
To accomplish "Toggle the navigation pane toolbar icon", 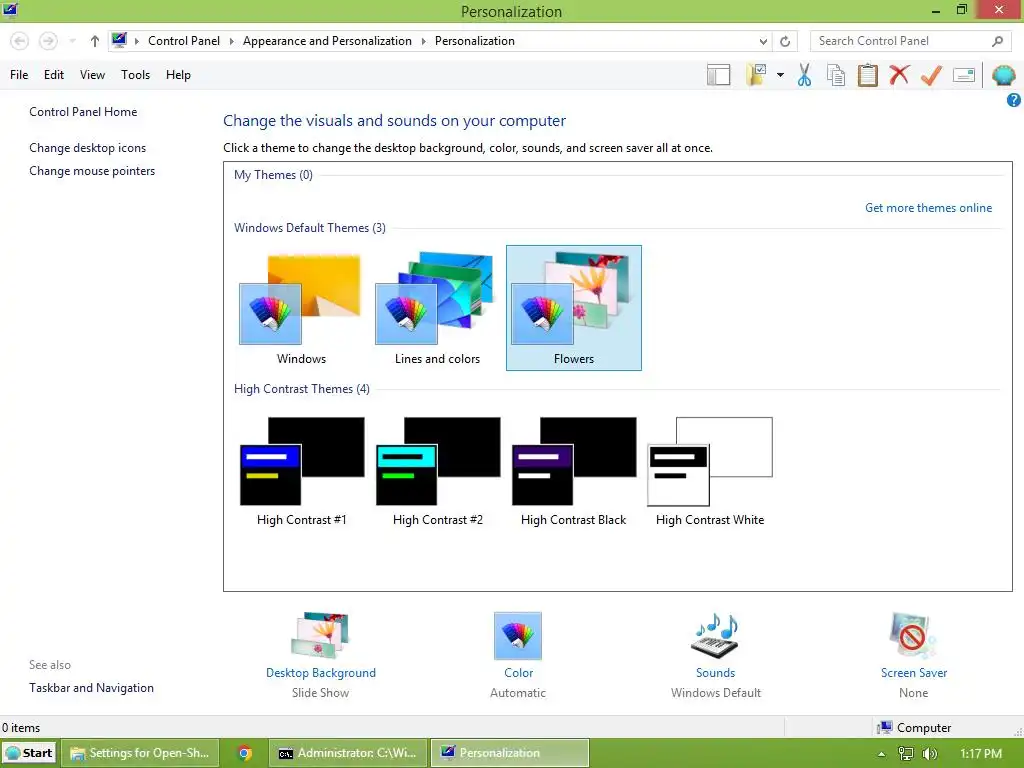I will 718,75.
